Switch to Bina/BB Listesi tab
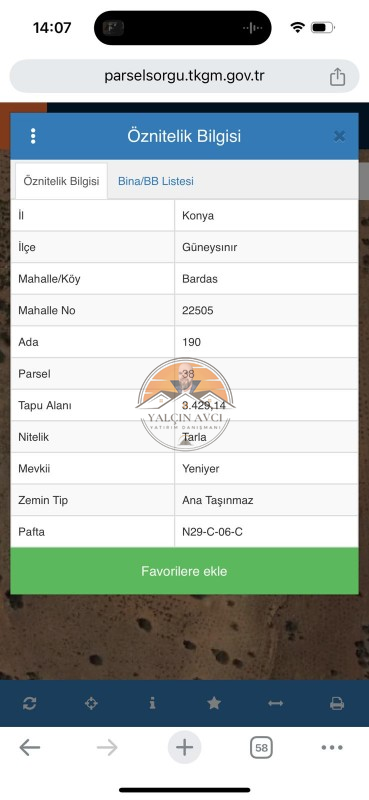Screen dimensions: 369x800 (156, 181)
